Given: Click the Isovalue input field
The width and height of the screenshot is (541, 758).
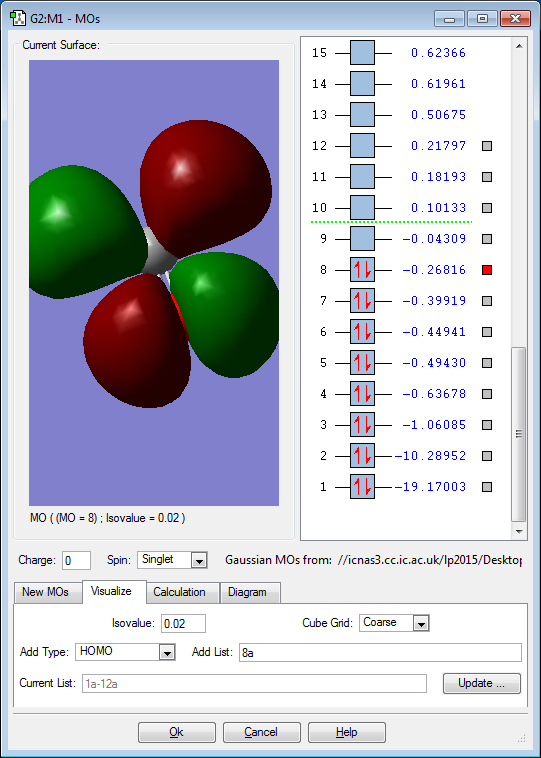Looking at the screenshot, I should [x=183, y=624].
